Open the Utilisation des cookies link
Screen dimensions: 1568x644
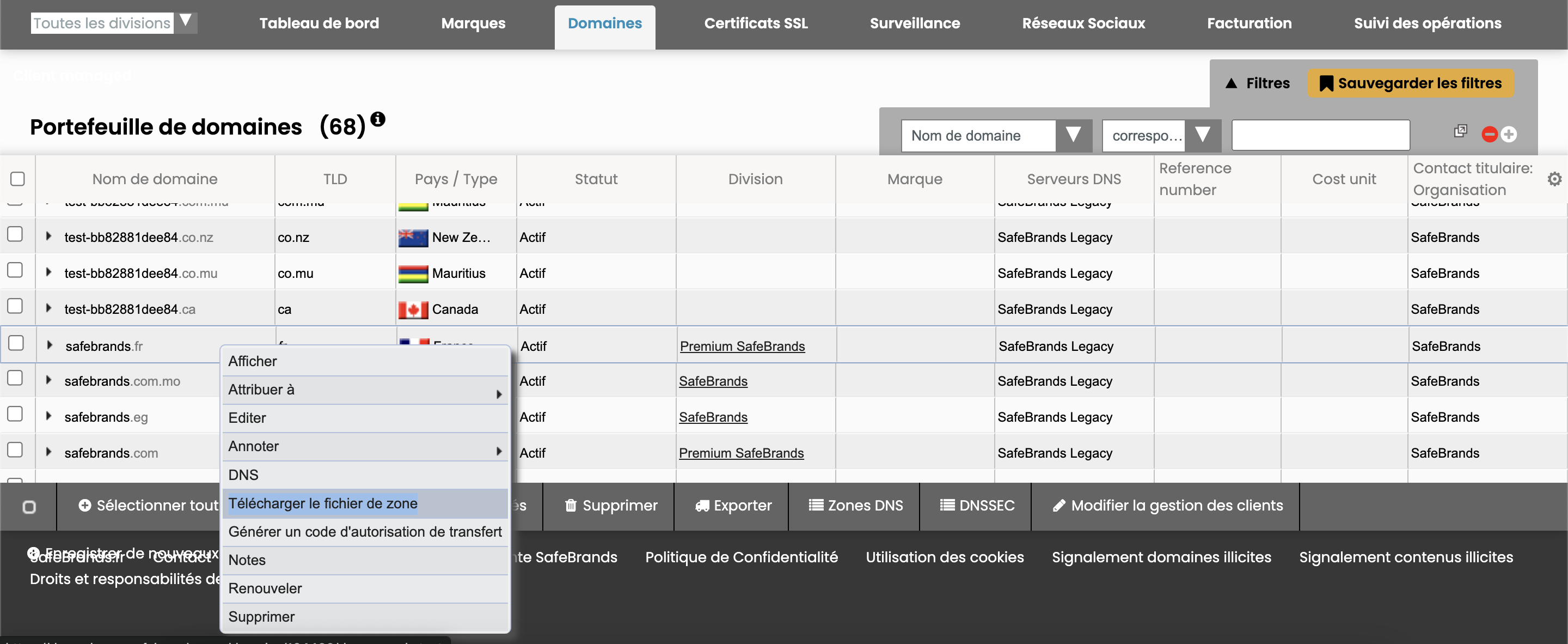[x=945, y=557]
